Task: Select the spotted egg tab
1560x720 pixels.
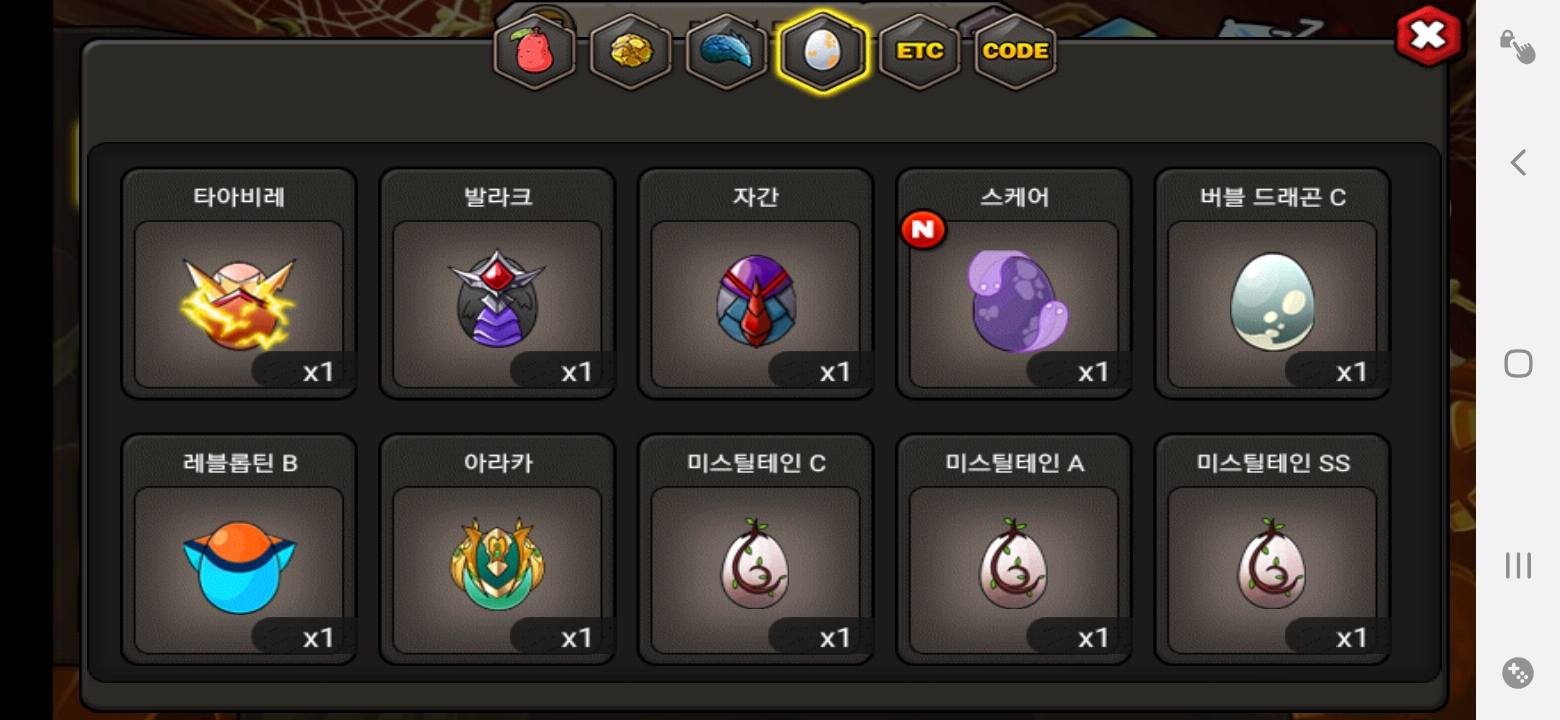Action: pos(822,52)
